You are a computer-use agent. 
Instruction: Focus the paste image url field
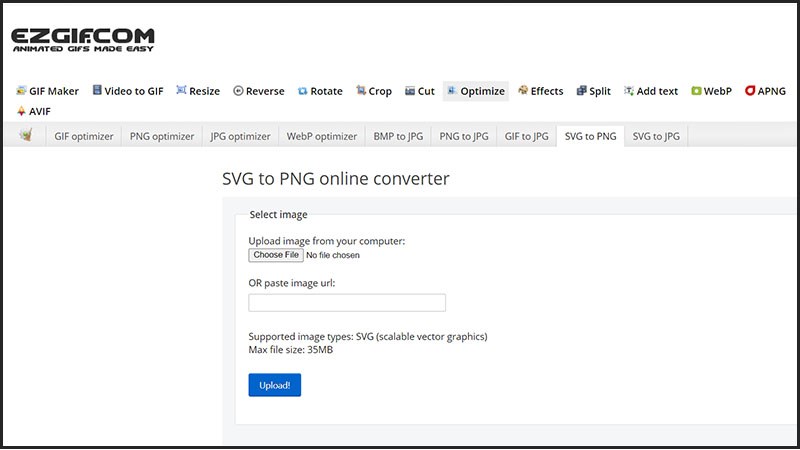pyautogui.click(x=347, y=303)
